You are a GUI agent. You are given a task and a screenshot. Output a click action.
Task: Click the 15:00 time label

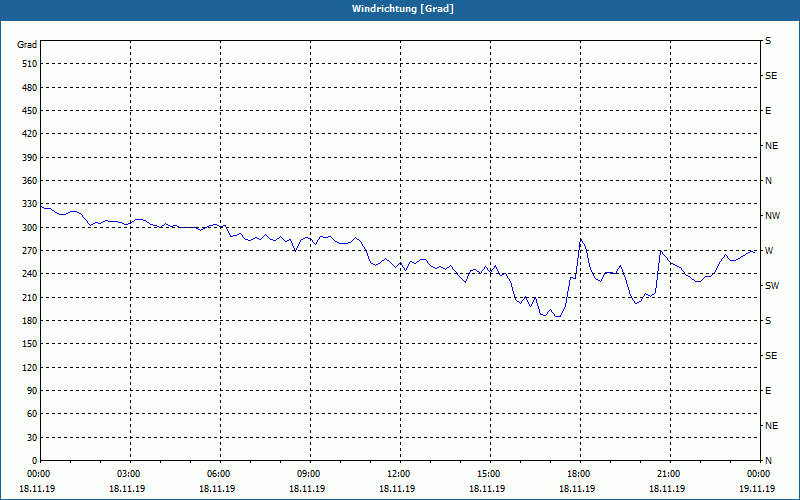click(488, 474)
